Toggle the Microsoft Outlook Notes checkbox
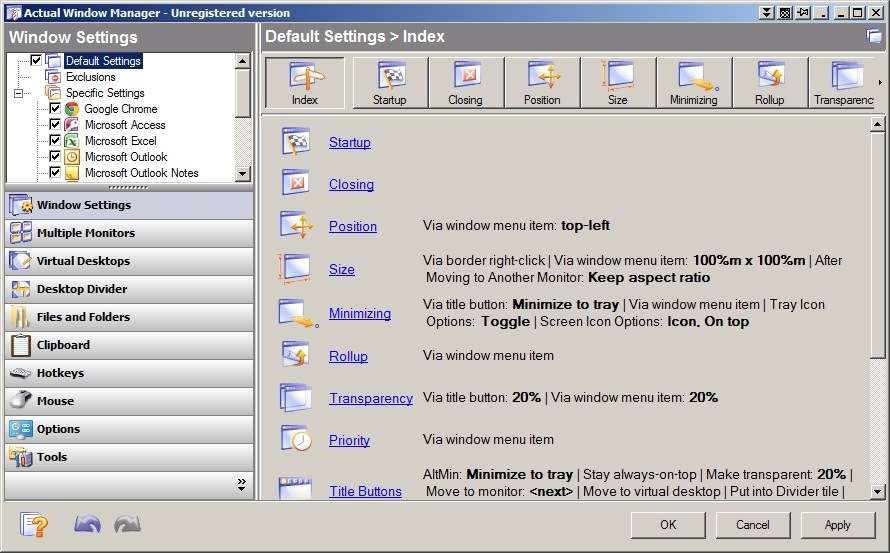 coord(55,171)
